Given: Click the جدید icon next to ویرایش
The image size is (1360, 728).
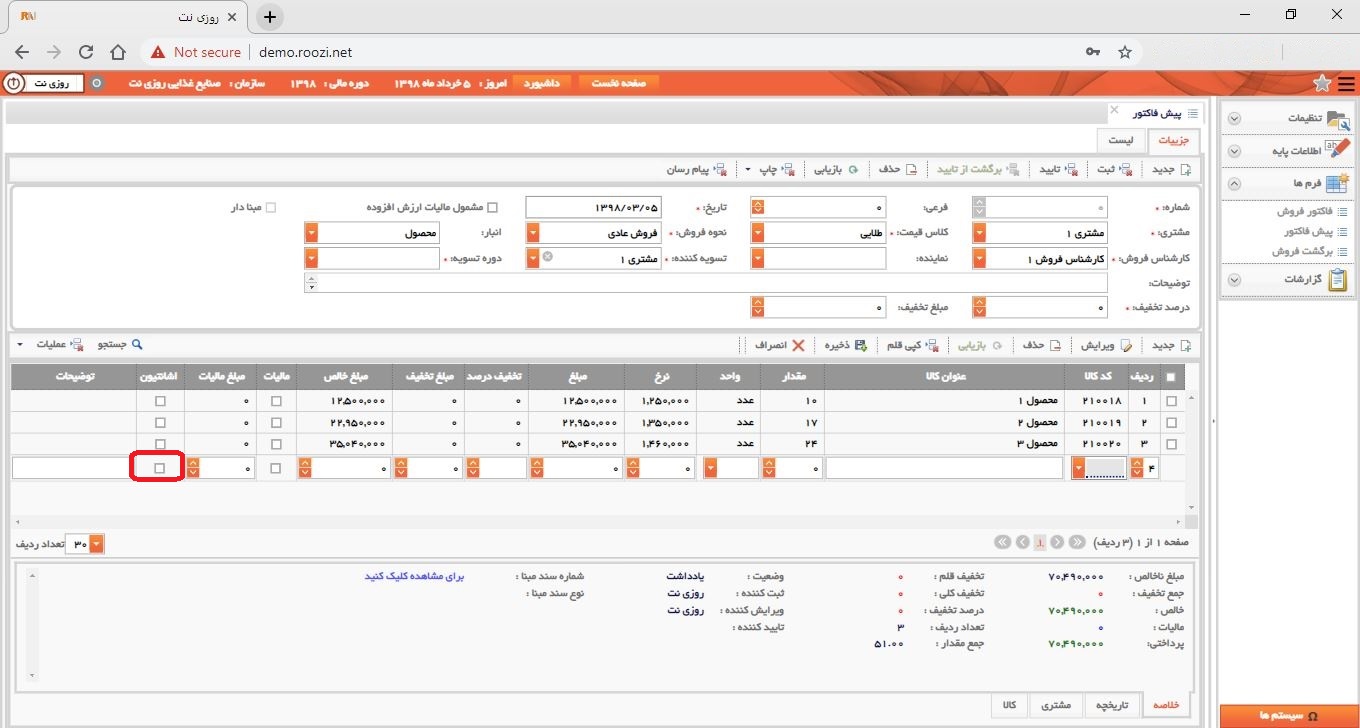Looking at the screenshot, I should 1186,345.
